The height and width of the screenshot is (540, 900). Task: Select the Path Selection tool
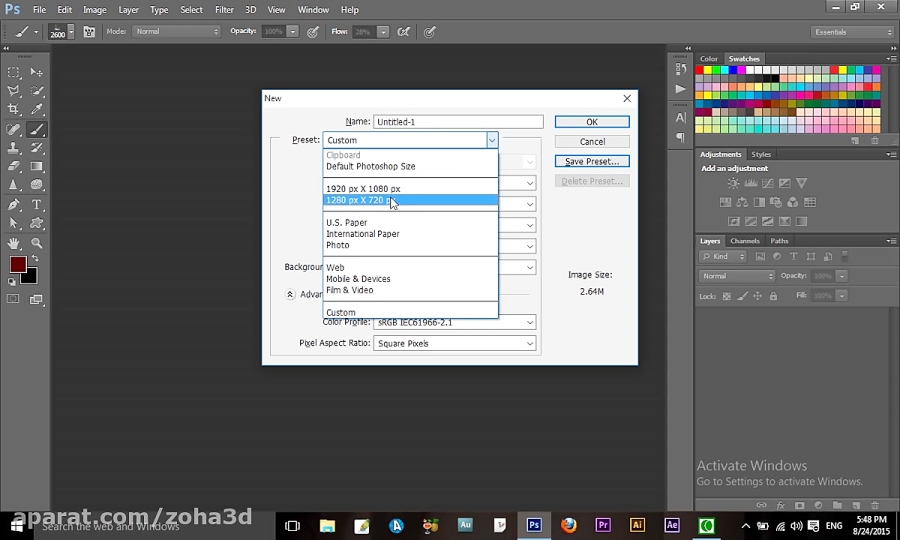14,223
